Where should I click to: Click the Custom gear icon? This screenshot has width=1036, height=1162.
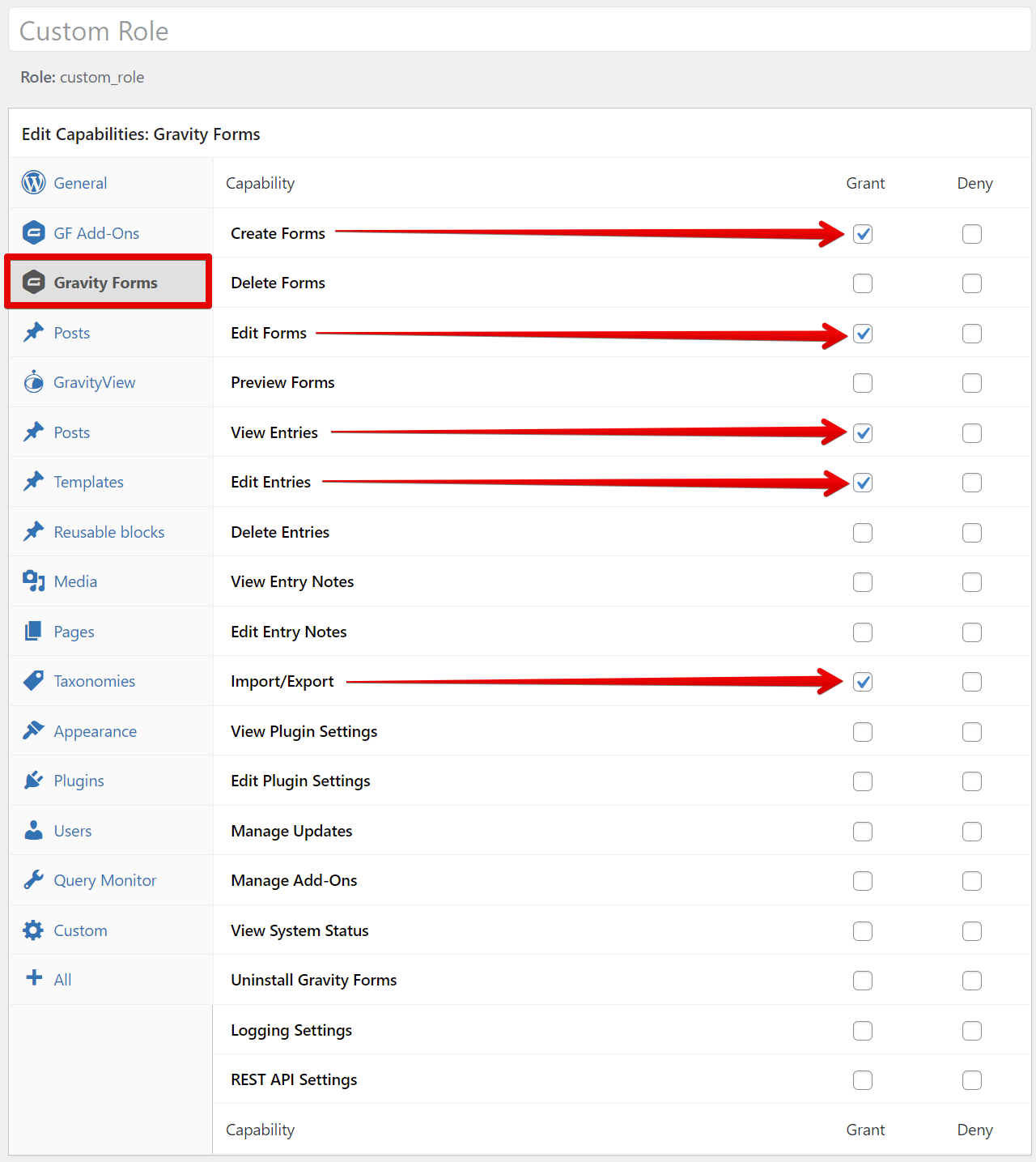tap(33, 930)
